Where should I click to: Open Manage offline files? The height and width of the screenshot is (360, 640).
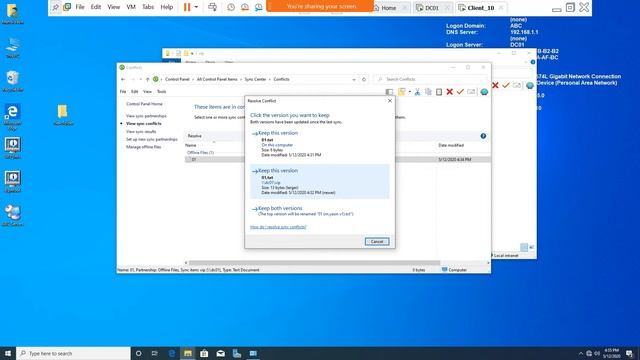pyautogui.click(x=143, y=147)
